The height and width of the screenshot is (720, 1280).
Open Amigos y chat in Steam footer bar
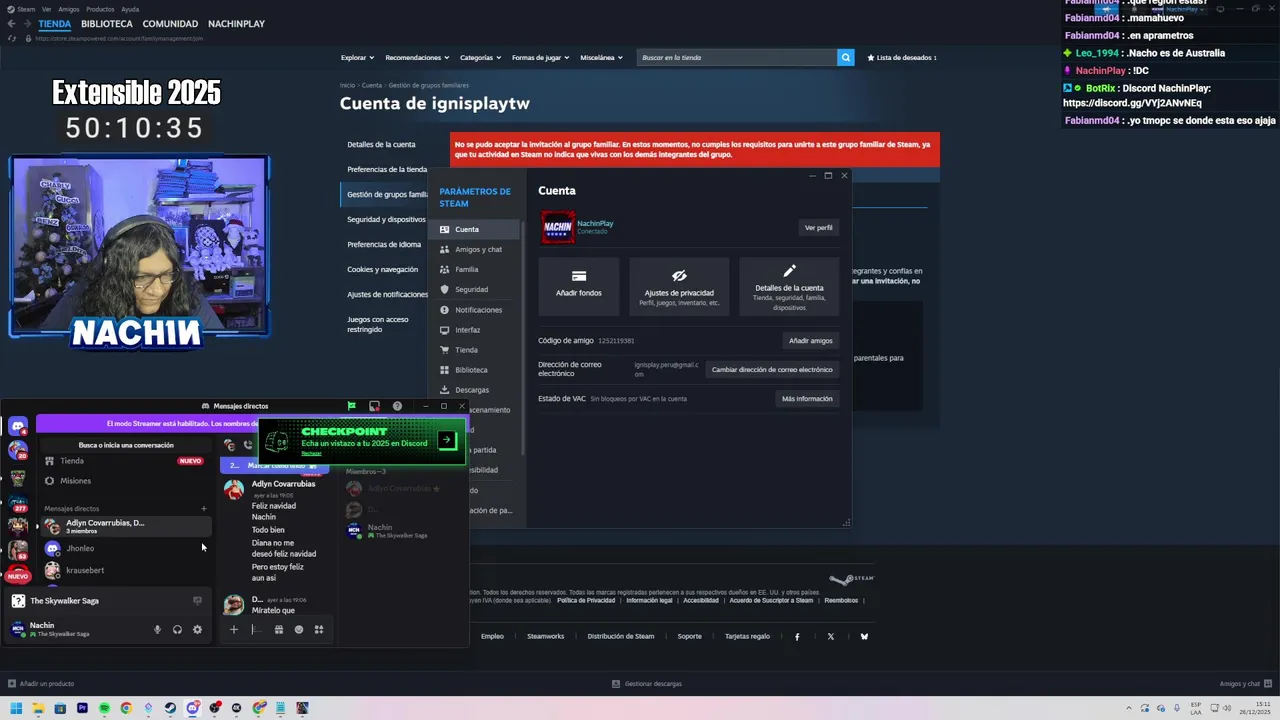click(x=1245, y=684)
